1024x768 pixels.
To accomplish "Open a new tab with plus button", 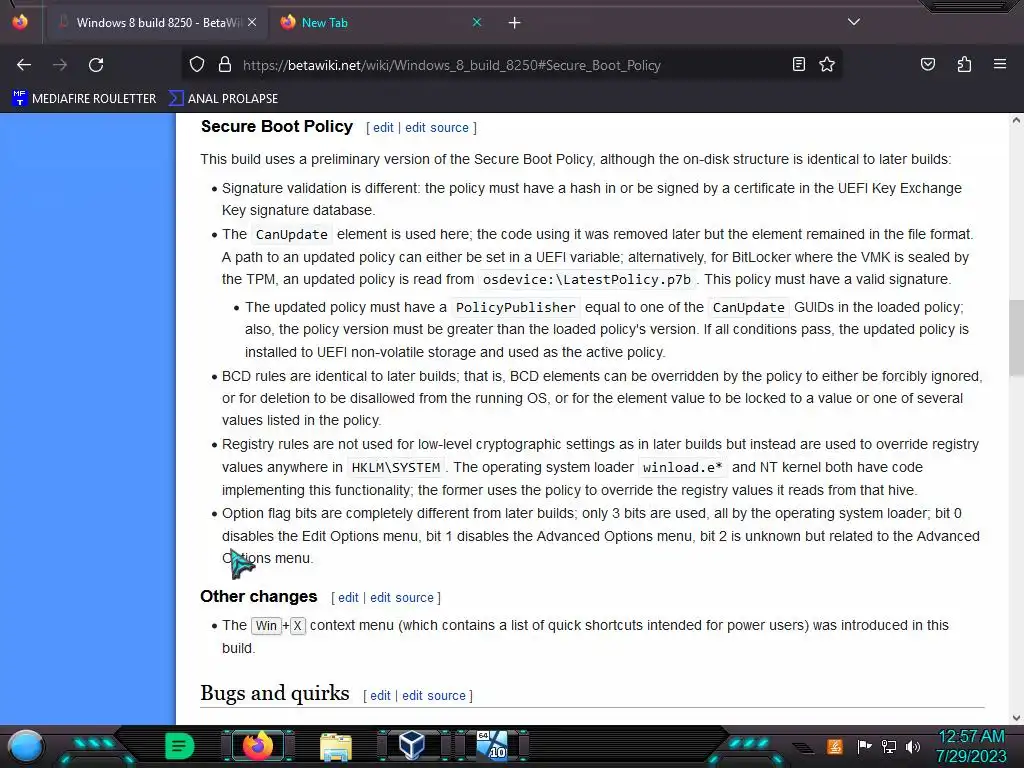I will 515,23.
